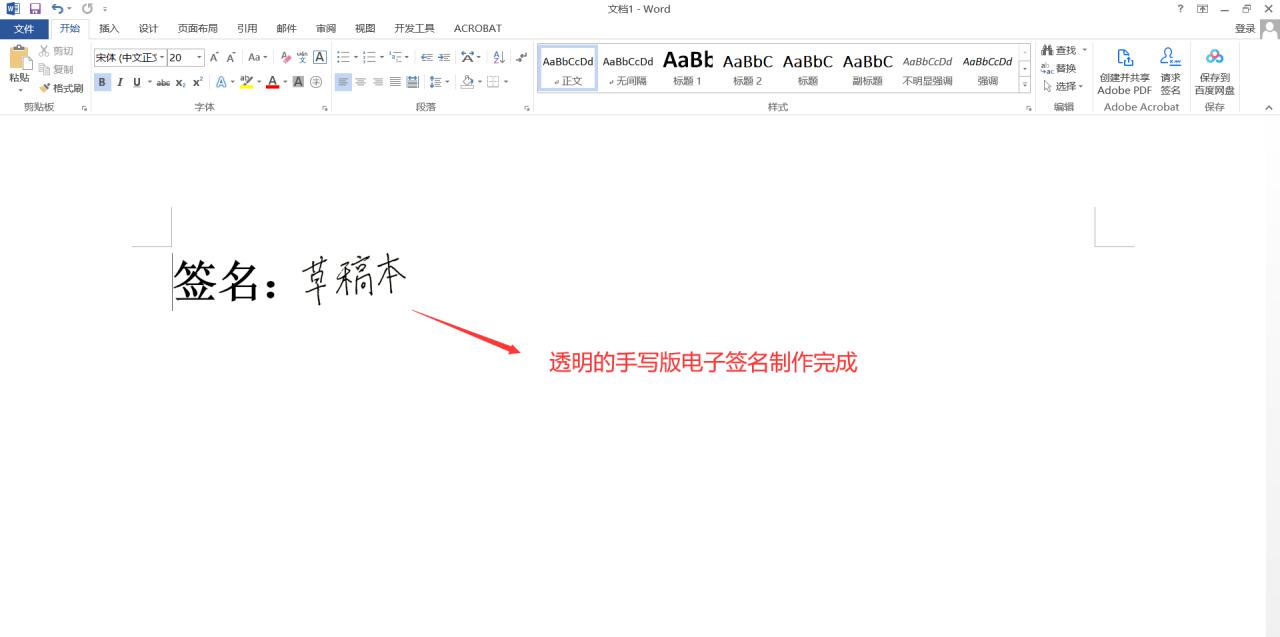Switch to the ACROBAT tab

tap(478, 29)
